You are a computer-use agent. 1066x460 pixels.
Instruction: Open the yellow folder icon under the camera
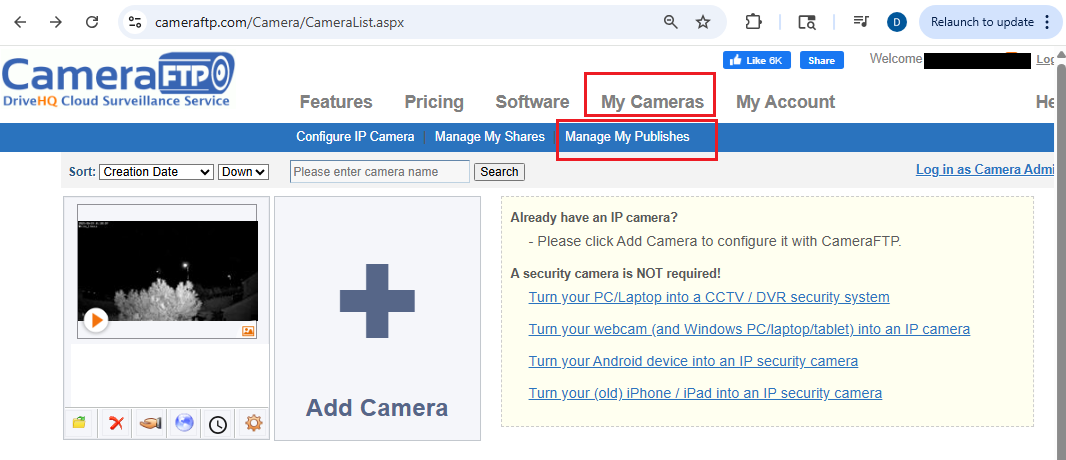[80, 423]
